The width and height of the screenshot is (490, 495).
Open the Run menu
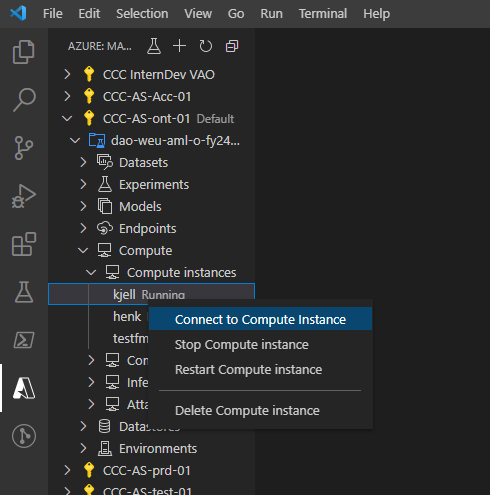tap(271, 14)
